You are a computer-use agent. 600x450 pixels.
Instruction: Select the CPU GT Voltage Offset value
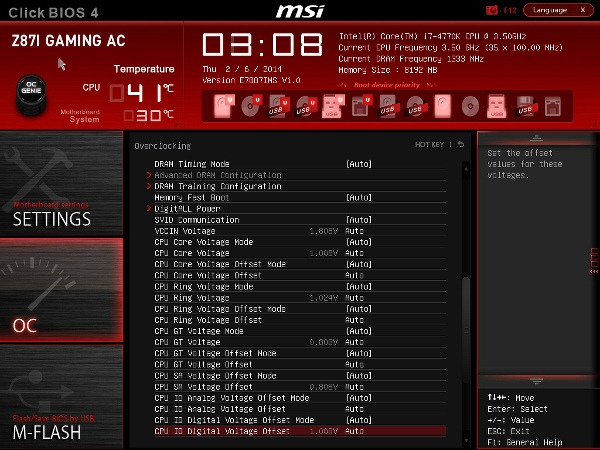pos(354,364)
